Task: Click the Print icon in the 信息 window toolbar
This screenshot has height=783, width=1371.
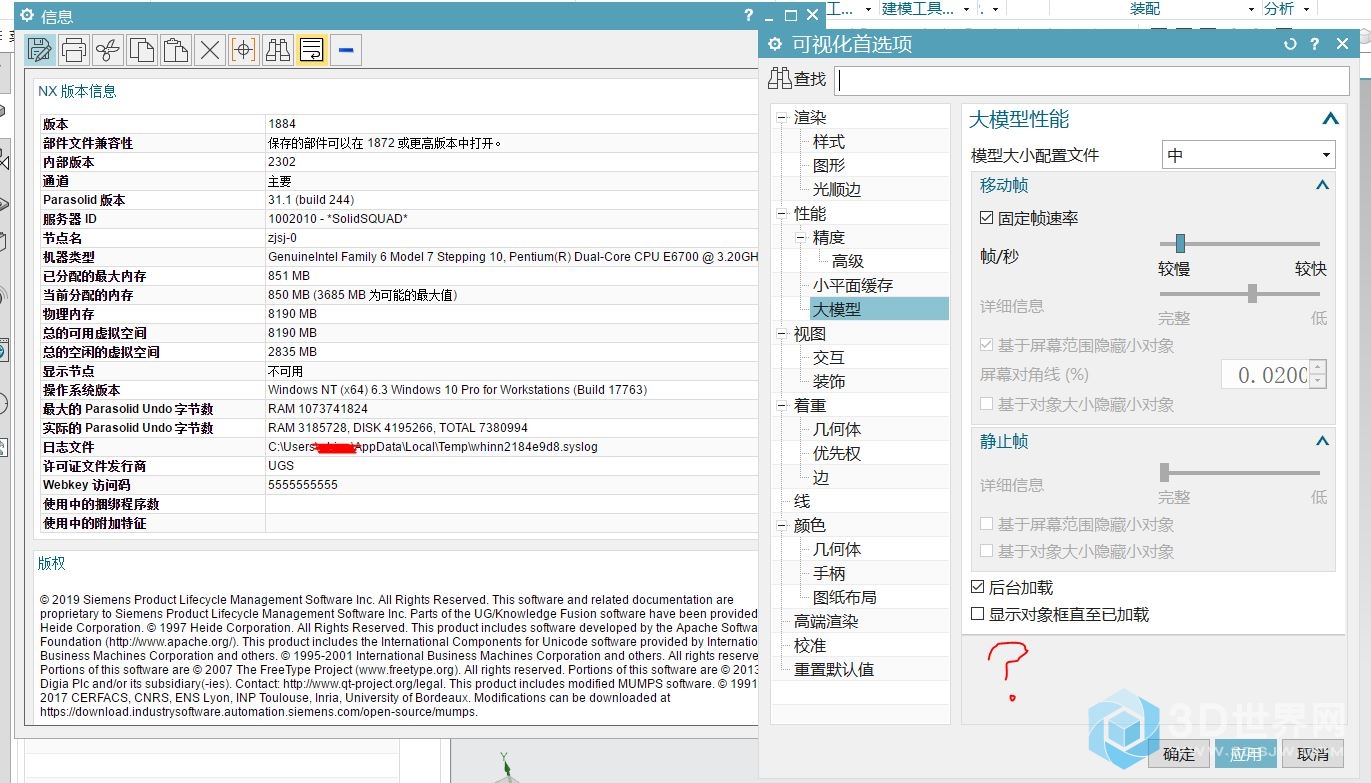Action: point(74,49)
